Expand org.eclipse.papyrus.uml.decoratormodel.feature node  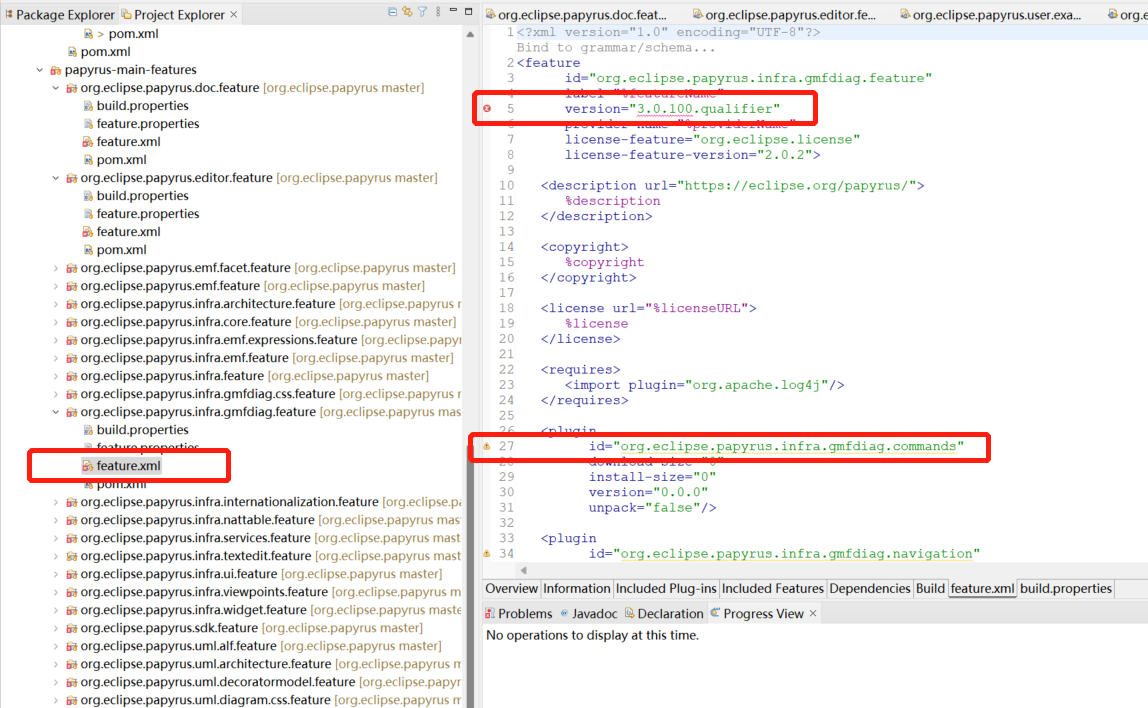[x=56, y=682]
